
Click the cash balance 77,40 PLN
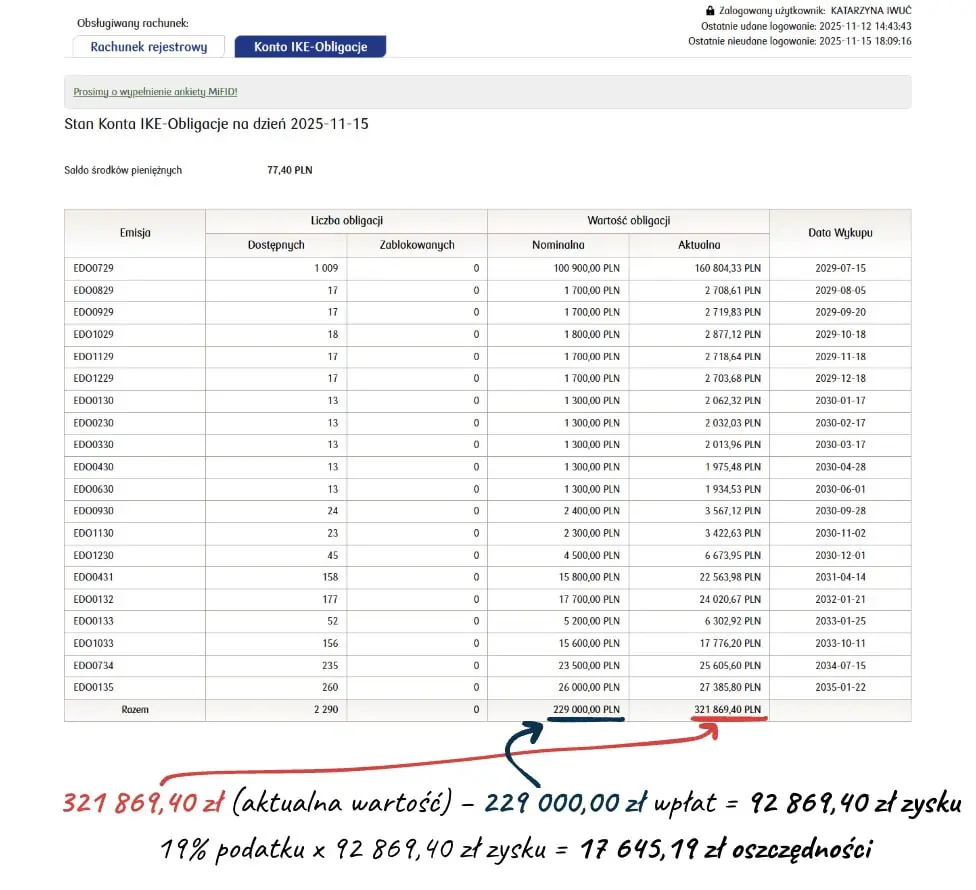pyautogui.click(x=289, y=171)
